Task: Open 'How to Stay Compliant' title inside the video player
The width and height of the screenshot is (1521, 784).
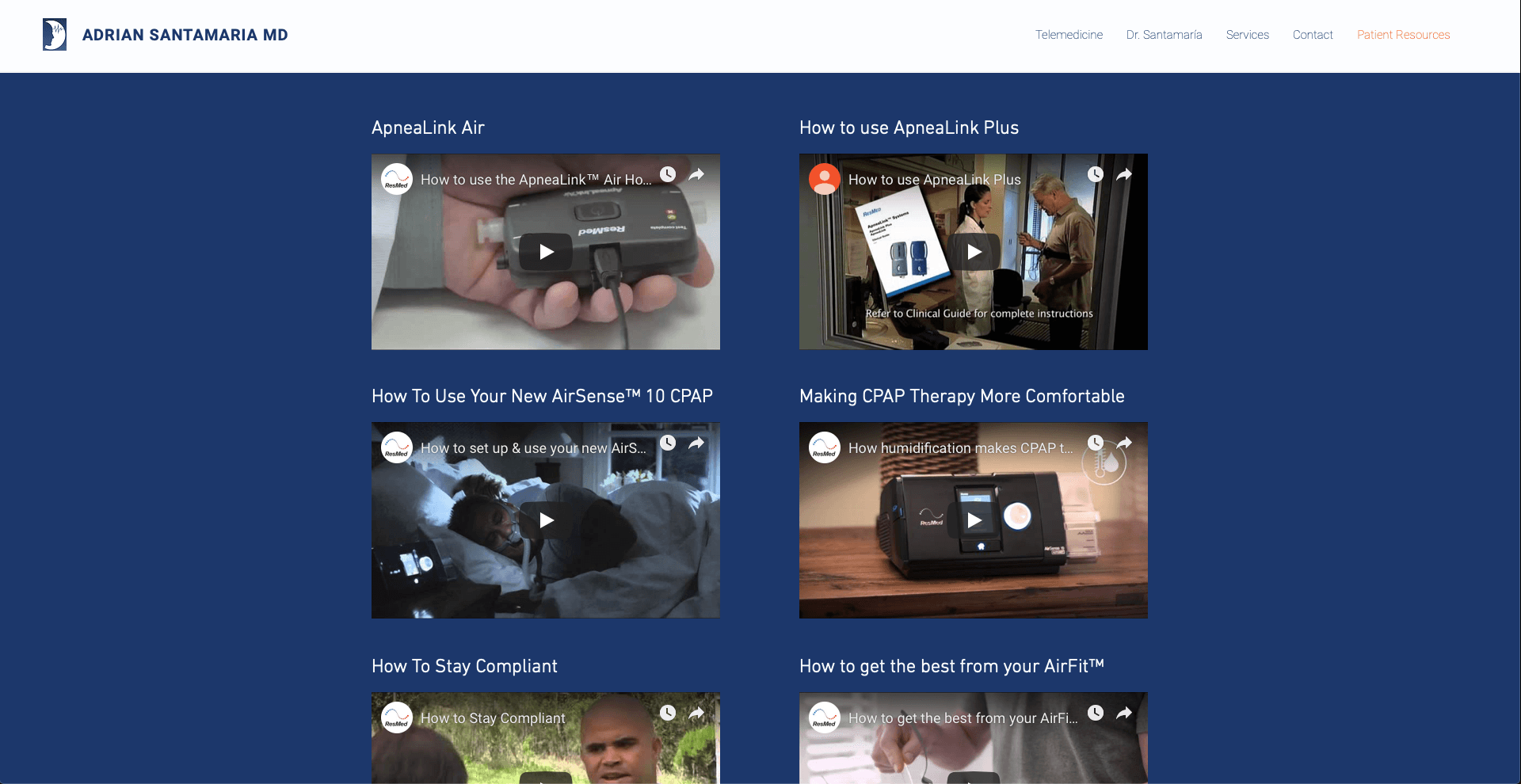Action: click(493, 718)
